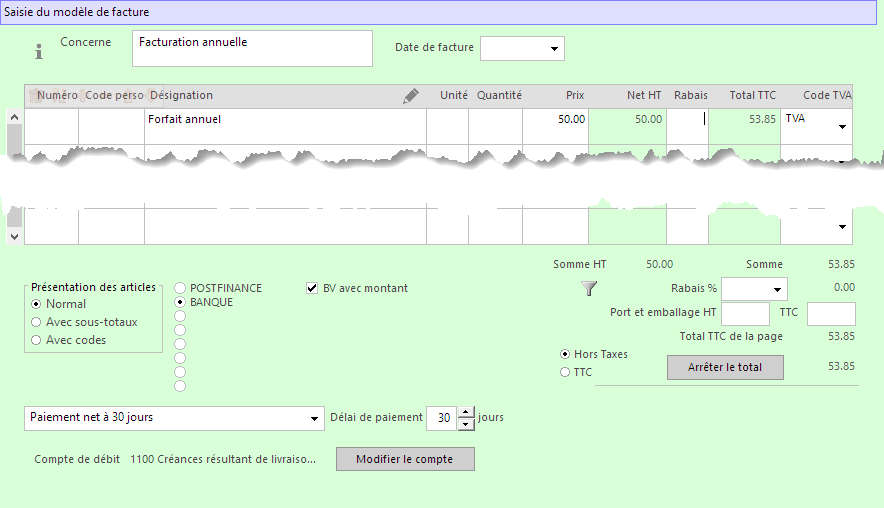Click the Port et emballage HT field
Viewport: 884px width, 508px height.
[x=745, y=314]
